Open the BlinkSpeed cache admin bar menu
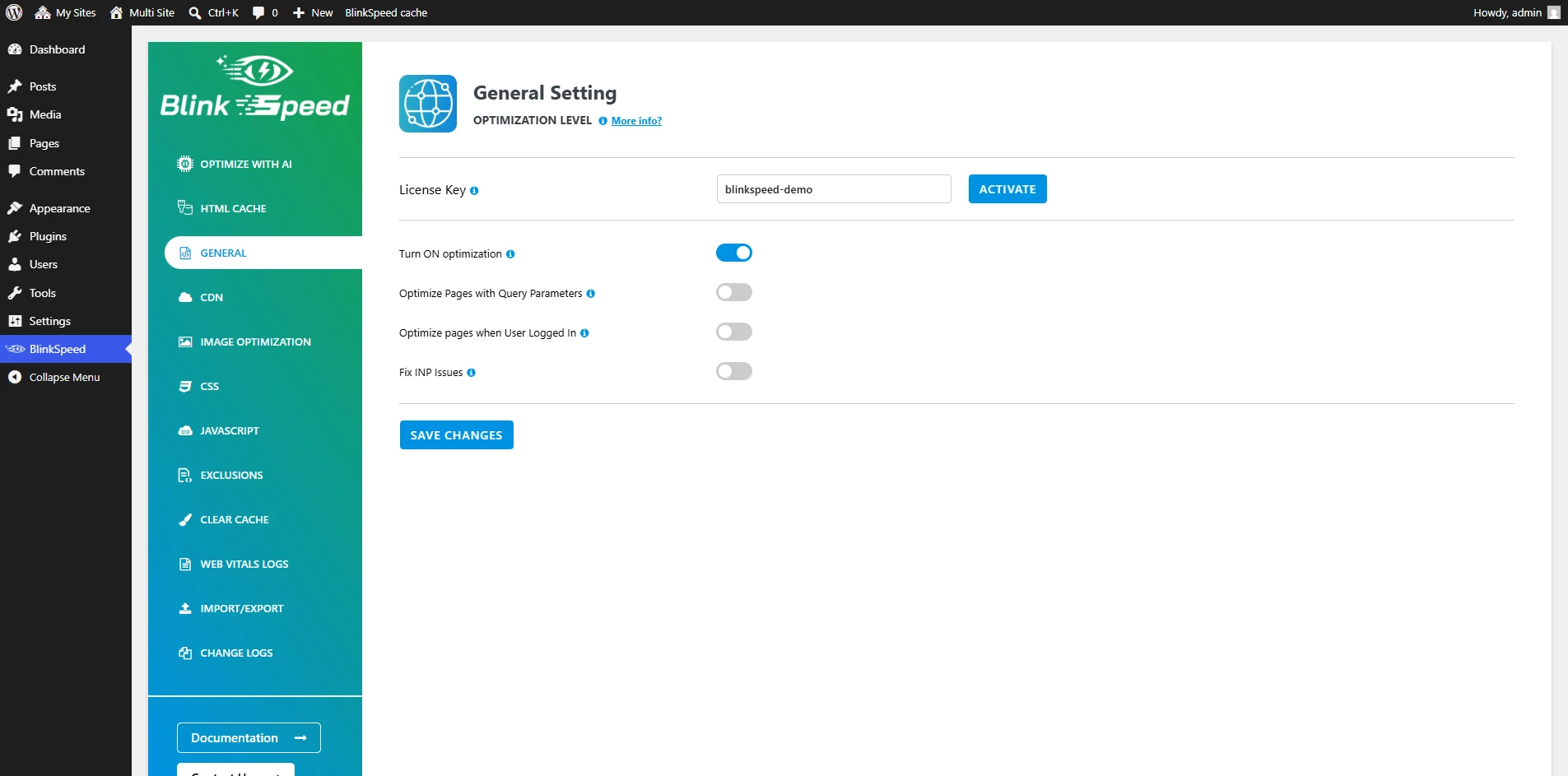The width and height of the screenshot is (1568, 776). (x=386, y=12)
